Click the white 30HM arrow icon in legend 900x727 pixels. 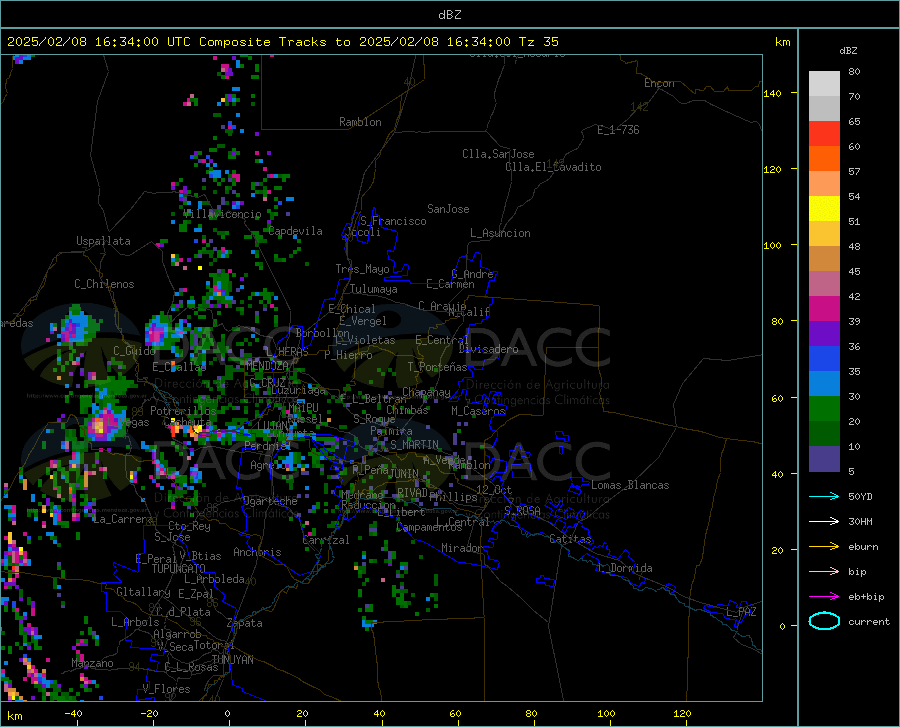(824, 521)
